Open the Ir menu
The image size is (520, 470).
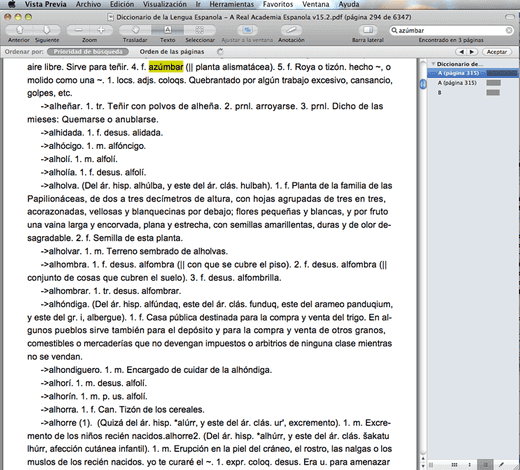[x=198, y=4]
